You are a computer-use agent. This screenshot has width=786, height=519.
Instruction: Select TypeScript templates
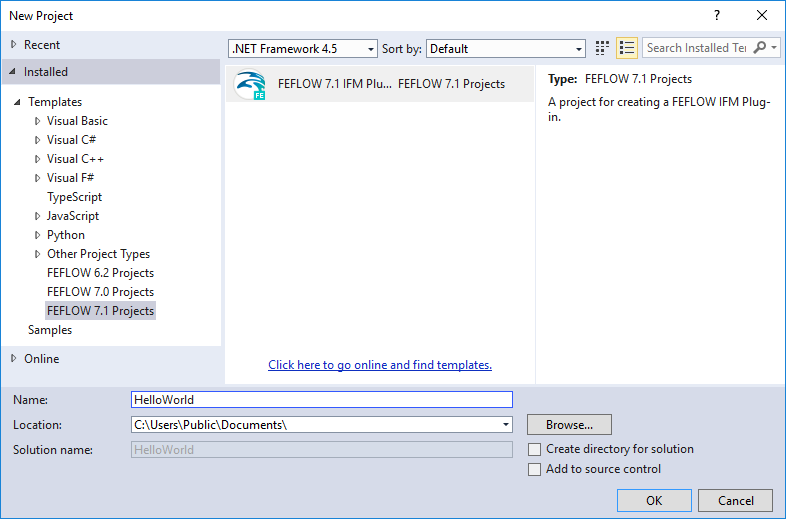point(74,197)
